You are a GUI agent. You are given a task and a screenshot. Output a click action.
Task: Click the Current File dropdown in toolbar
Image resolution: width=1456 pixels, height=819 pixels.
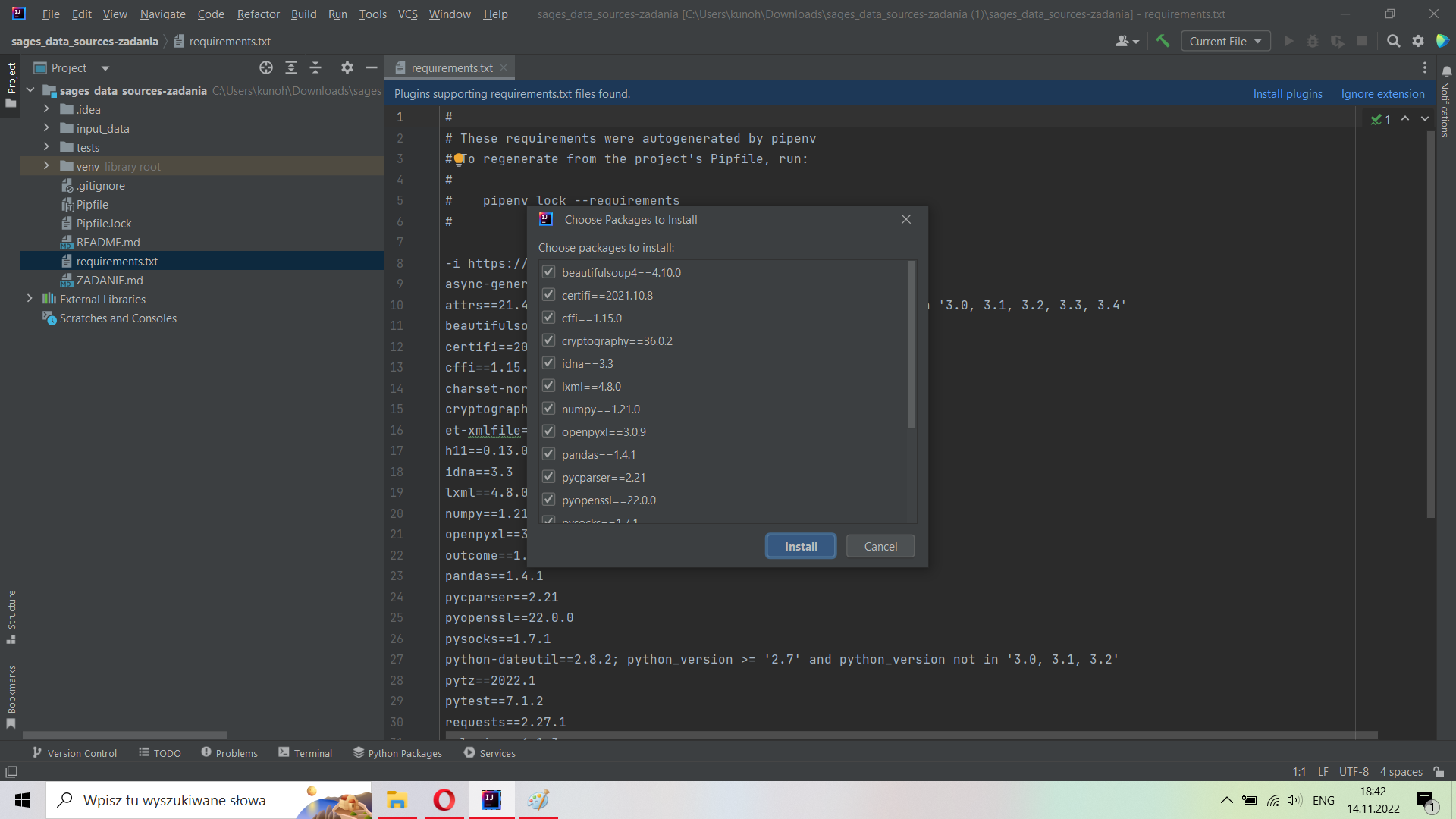click(1224, 41)
